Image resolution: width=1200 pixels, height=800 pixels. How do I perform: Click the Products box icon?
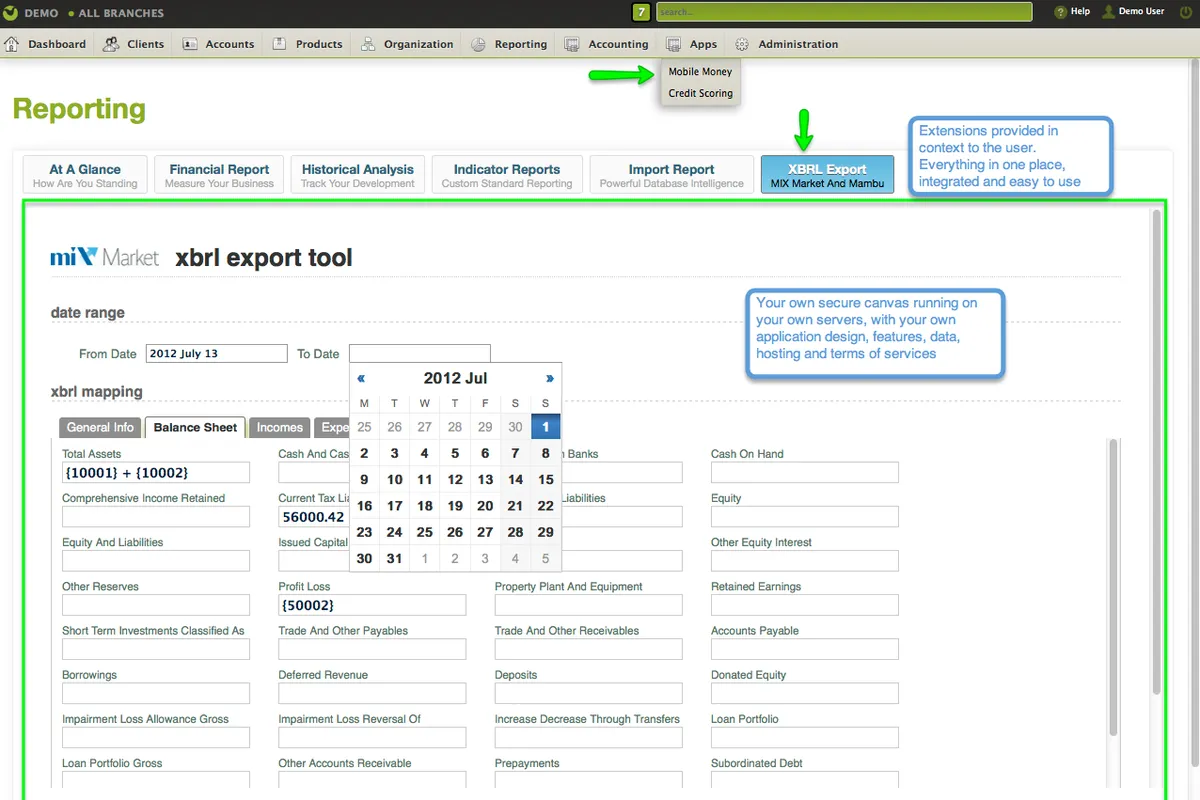[x=280, y=44]
